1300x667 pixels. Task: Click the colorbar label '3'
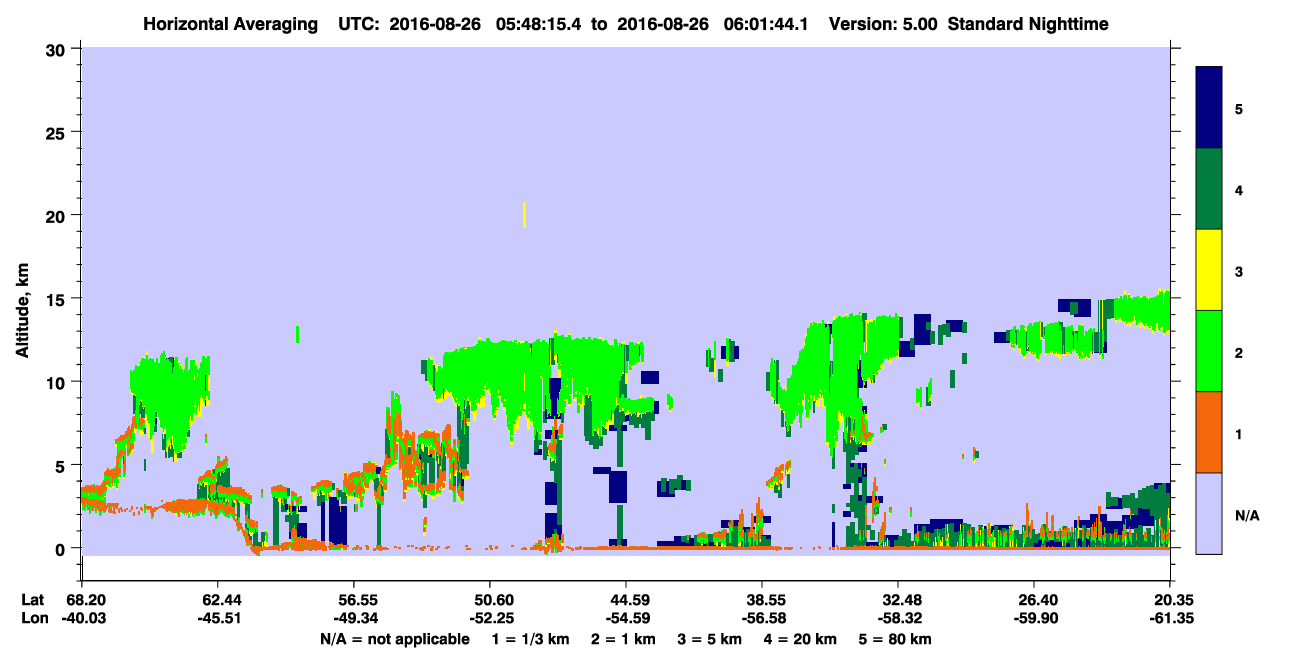(1239, 270)
